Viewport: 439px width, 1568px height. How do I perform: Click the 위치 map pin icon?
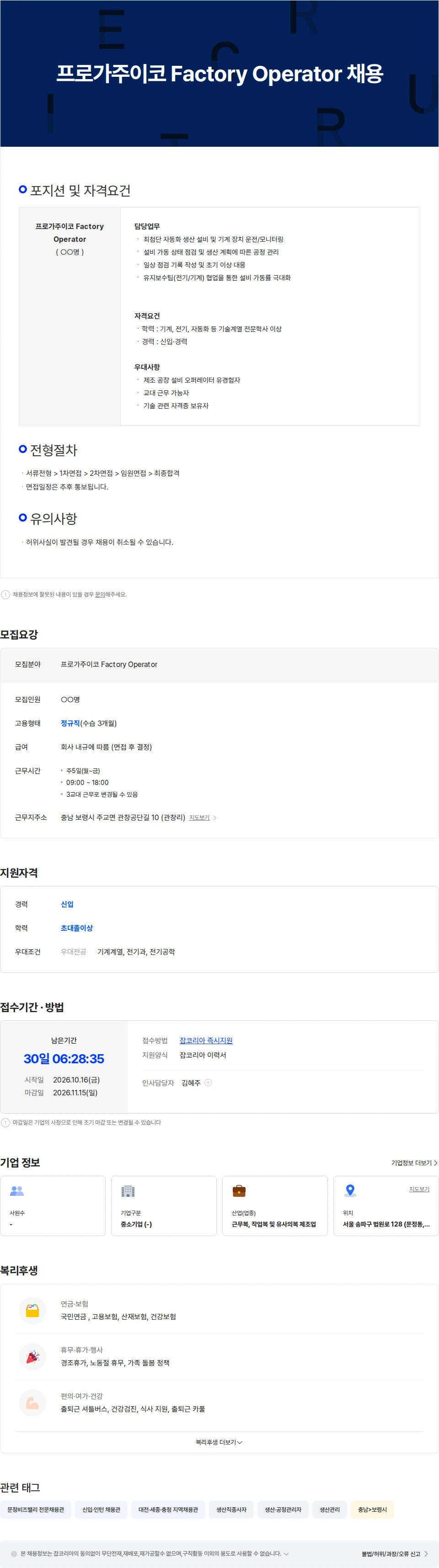pyautogui.click(x=350, y=1190)
